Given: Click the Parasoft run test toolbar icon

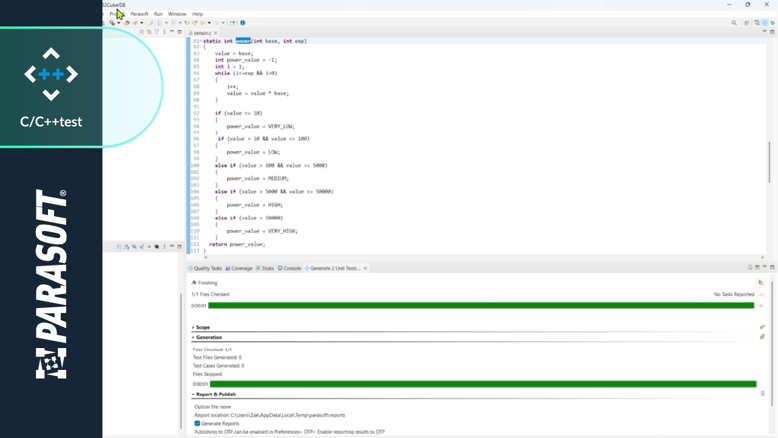Looking at the screenshot, I should pyautogui.click(x=112, y=23).
